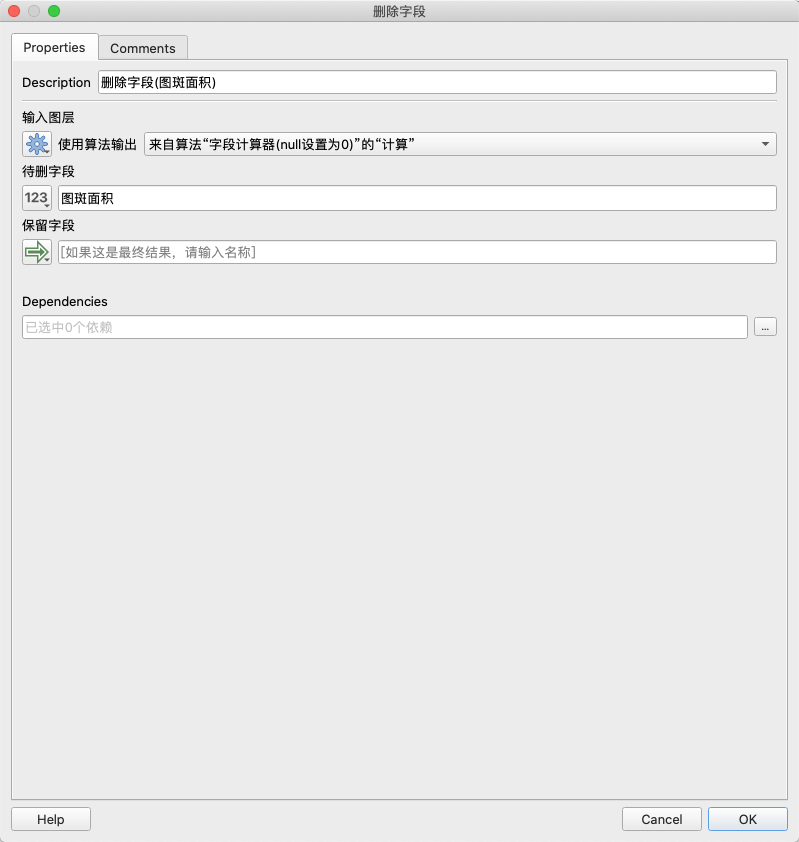Click into the Description text field
Screen dimensions: 799x842
tap(436, 83)
